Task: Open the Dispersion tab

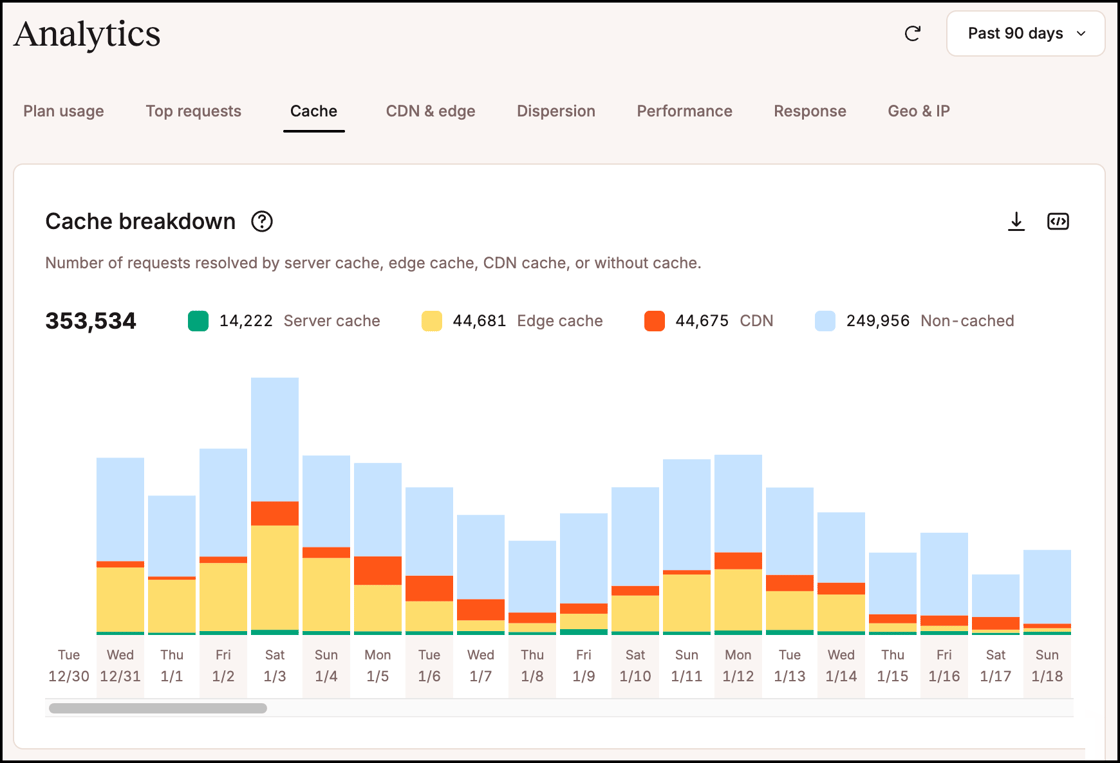Action: click(x=556, y=111)
